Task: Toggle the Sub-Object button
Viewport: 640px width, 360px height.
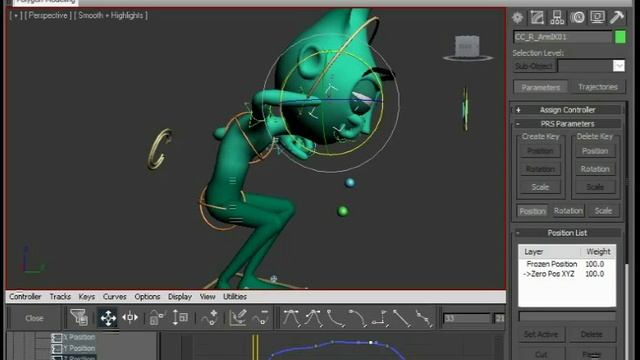Action: coord(534,66)
